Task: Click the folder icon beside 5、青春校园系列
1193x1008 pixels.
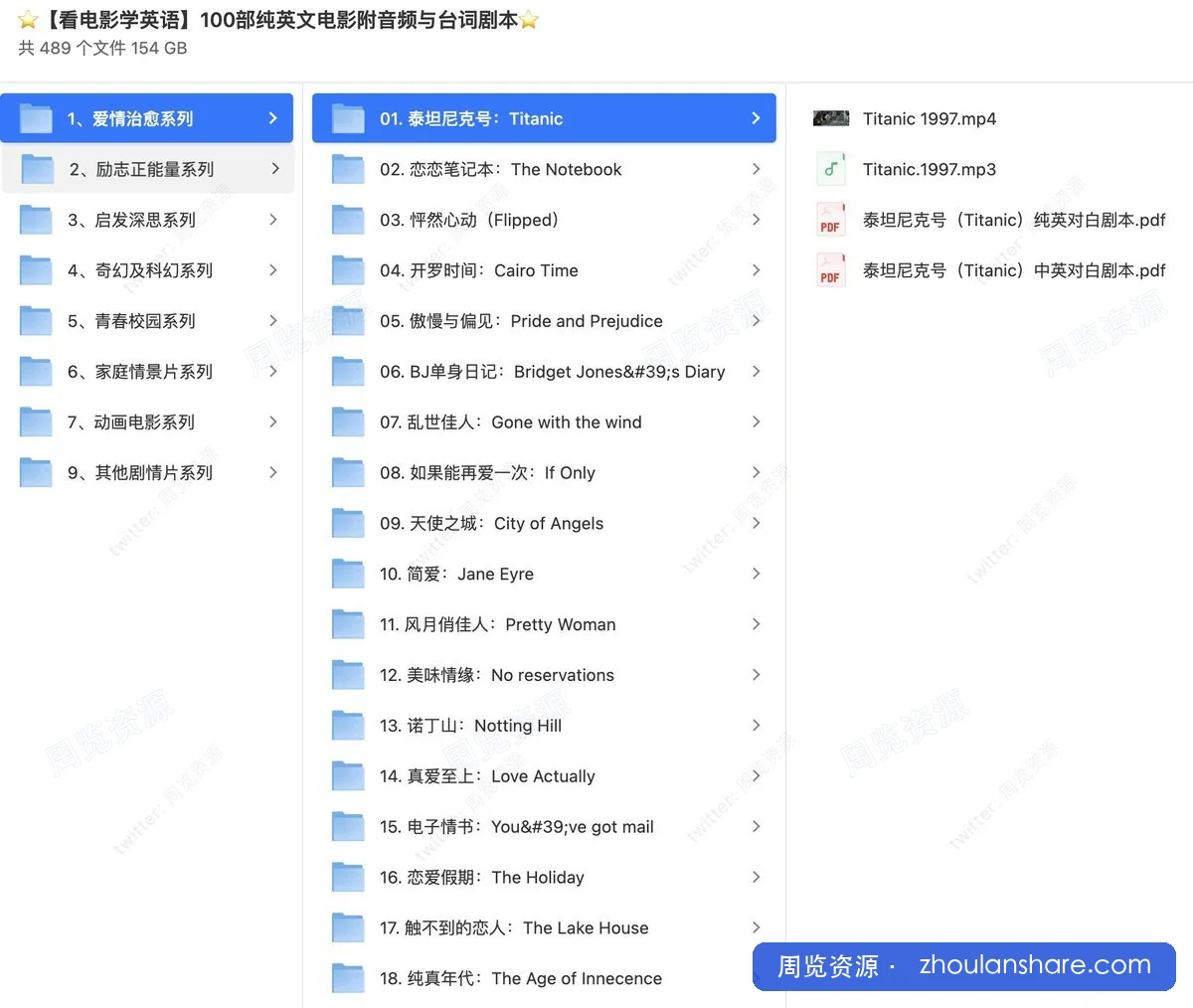Action: point(36,321)
